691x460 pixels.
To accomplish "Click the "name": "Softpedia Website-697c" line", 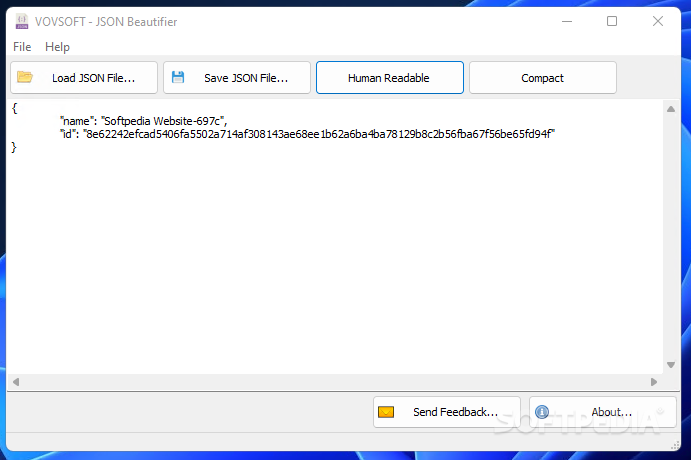I will [144, 121].
